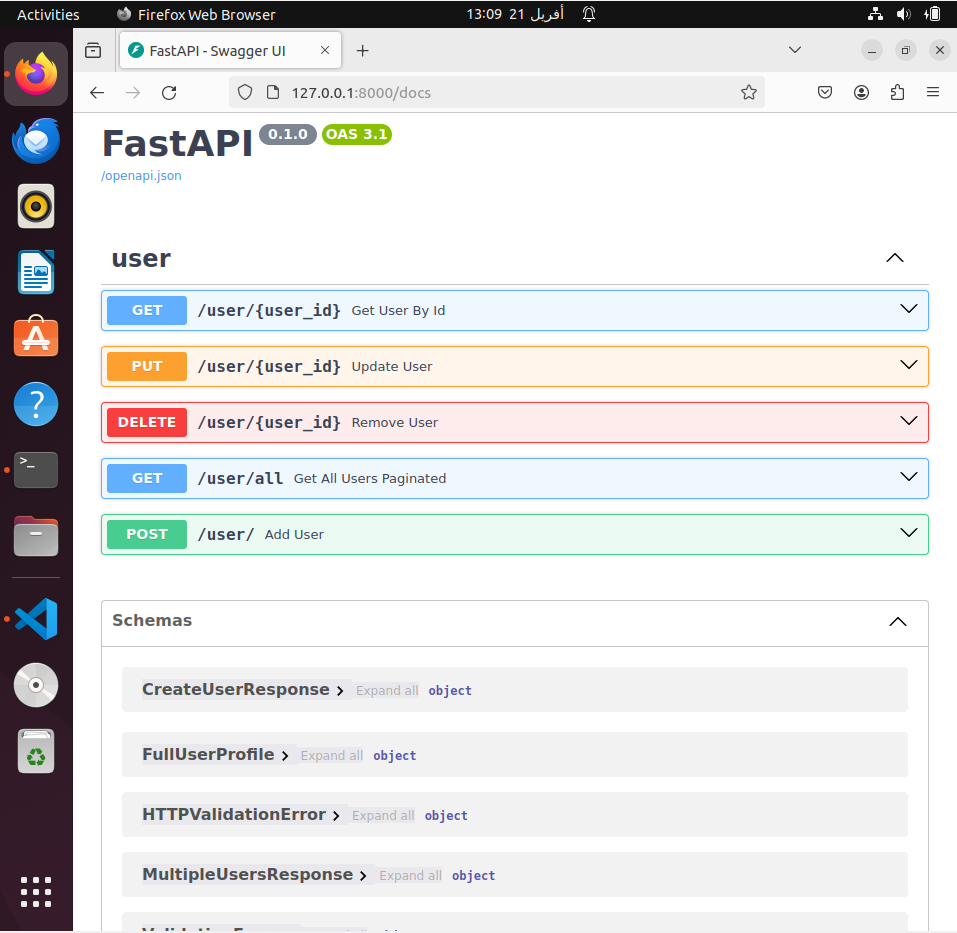
Task: Expand GET /user/all Get All Users Paginated
Action: [x=515, y=478]
